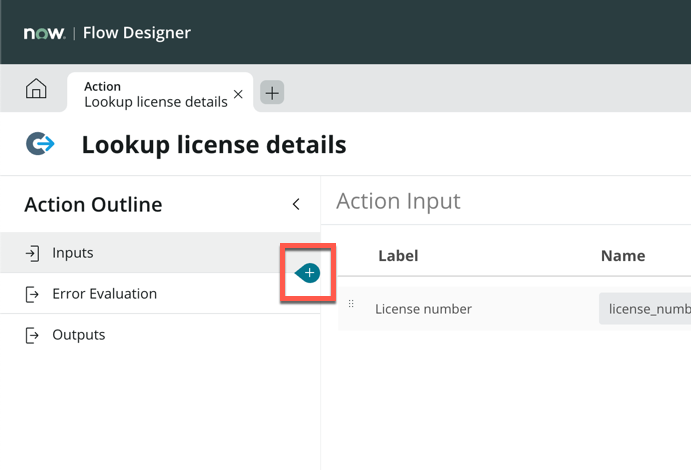This screenshot has height=470, width=691.
Task: Click the Outputs arrow icon in outline
Action: [32, 336]
